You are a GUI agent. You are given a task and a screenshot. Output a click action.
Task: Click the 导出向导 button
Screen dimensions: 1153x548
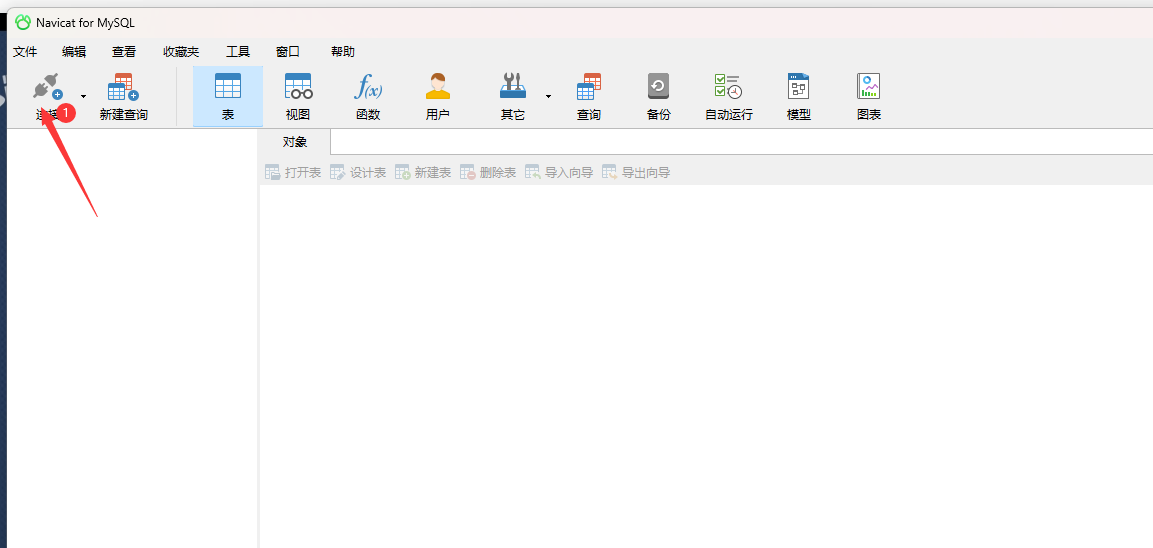pos(636,173)
